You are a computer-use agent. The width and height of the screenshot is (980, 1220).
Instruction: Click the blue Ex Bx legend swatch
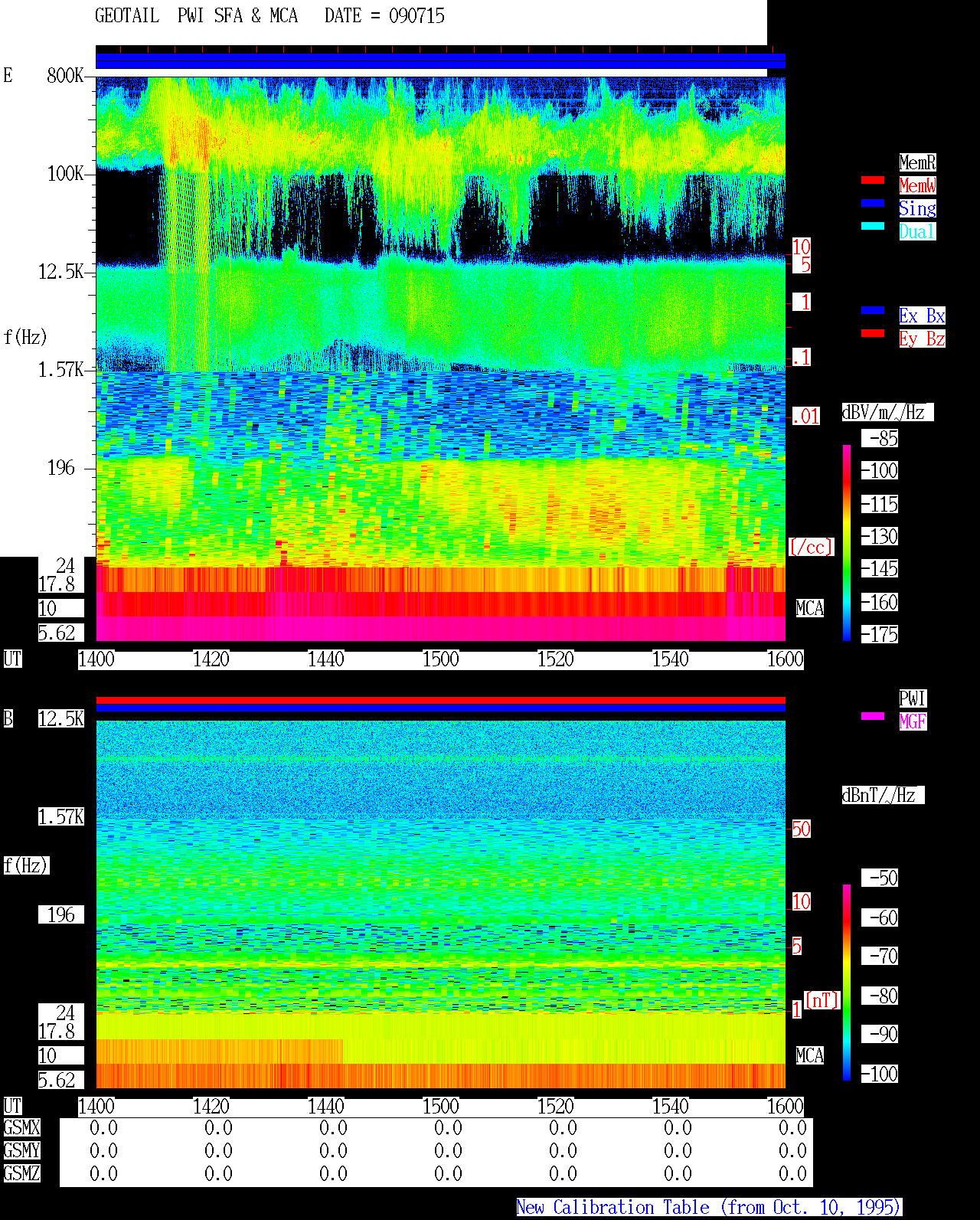[873, 310]
